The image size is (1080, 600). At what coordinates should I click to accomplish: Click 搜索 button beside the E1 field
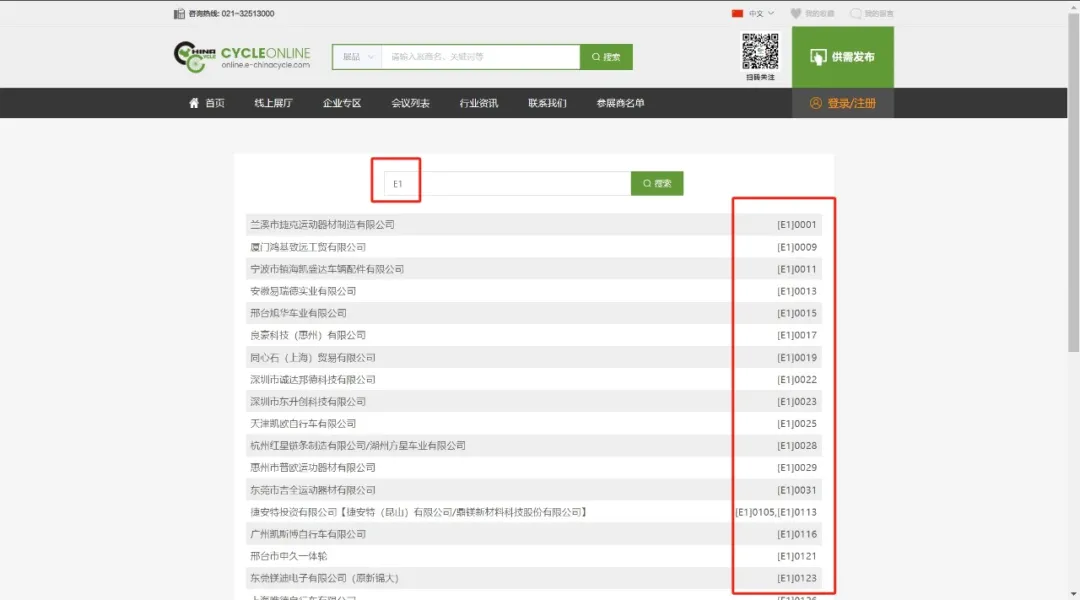click(x=657, y=184)
